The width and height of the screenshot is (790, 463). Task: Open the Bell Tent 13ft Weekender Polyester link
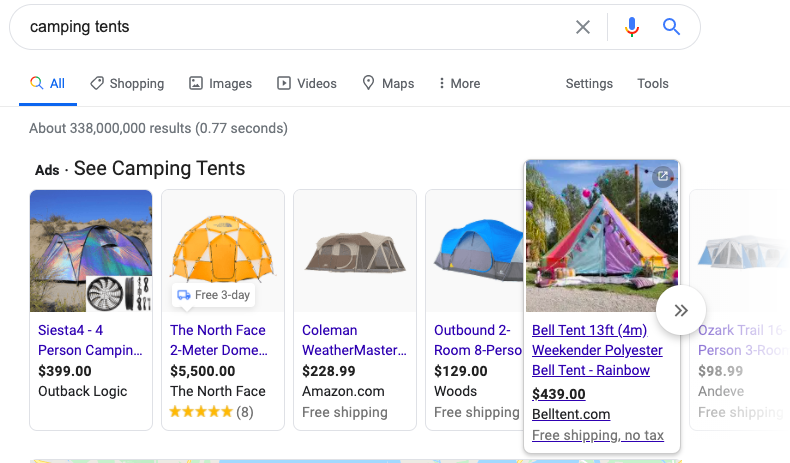(597, 350)
